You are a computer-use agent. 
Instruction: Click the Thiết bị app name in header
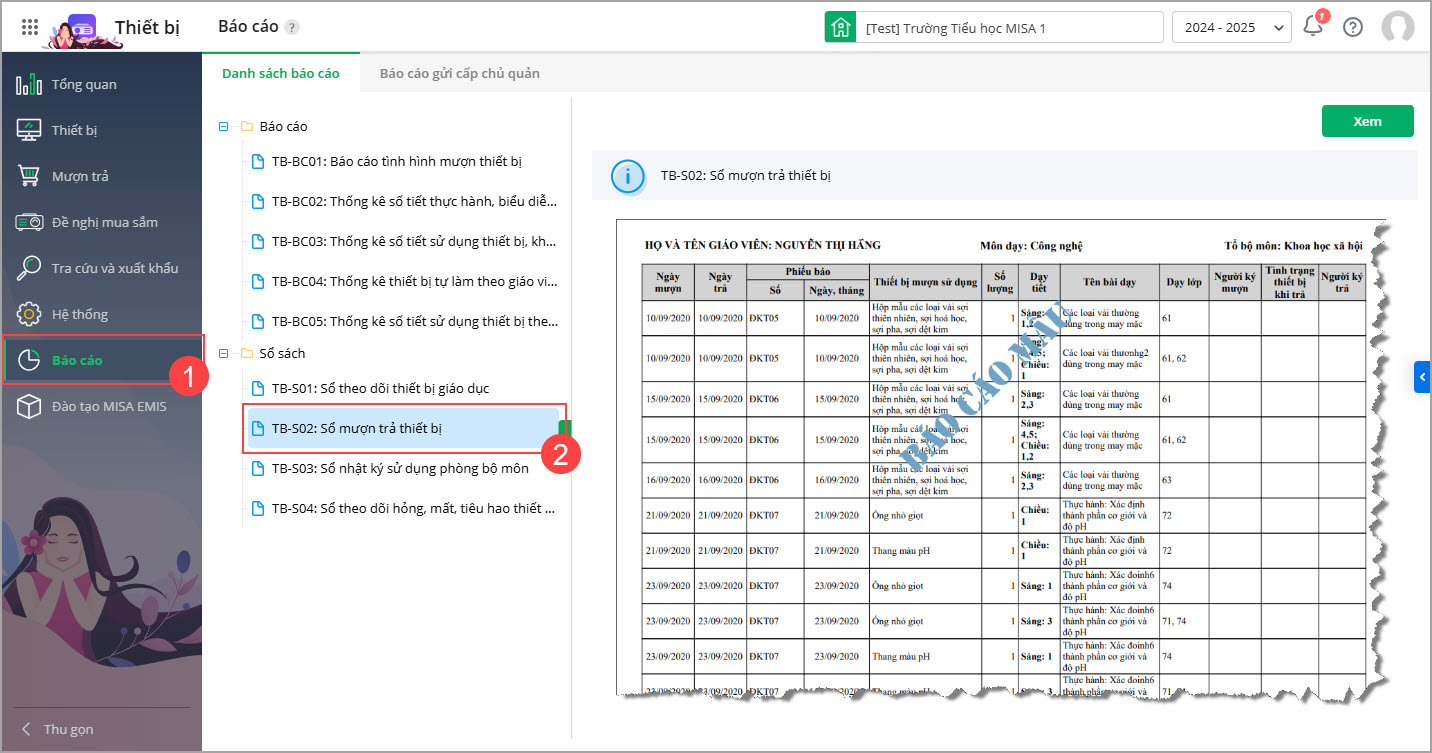click(x=147, y=27)
